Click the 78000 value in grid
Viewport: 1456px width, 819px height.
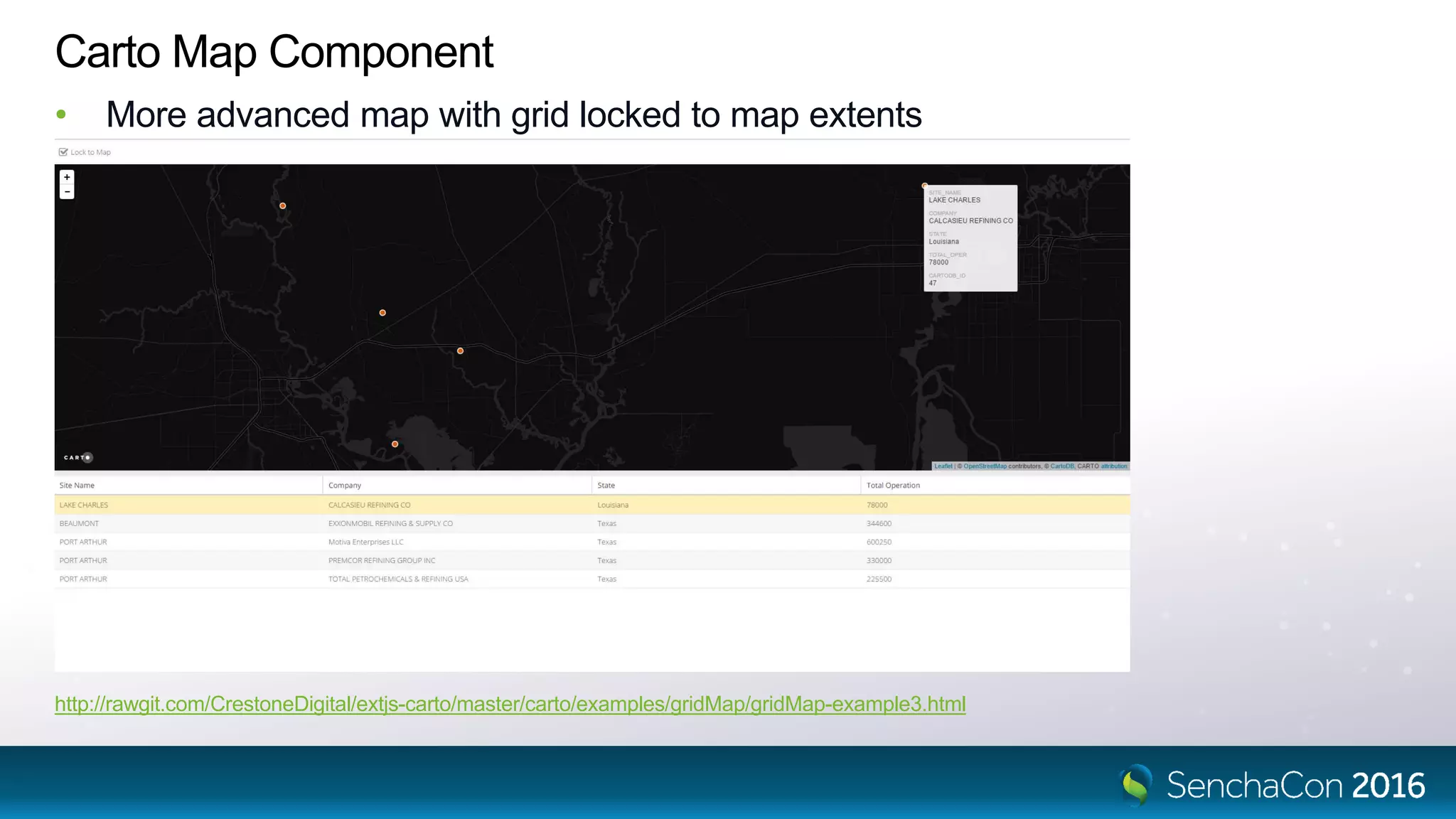pyautogui.click(x=877, y=505)
